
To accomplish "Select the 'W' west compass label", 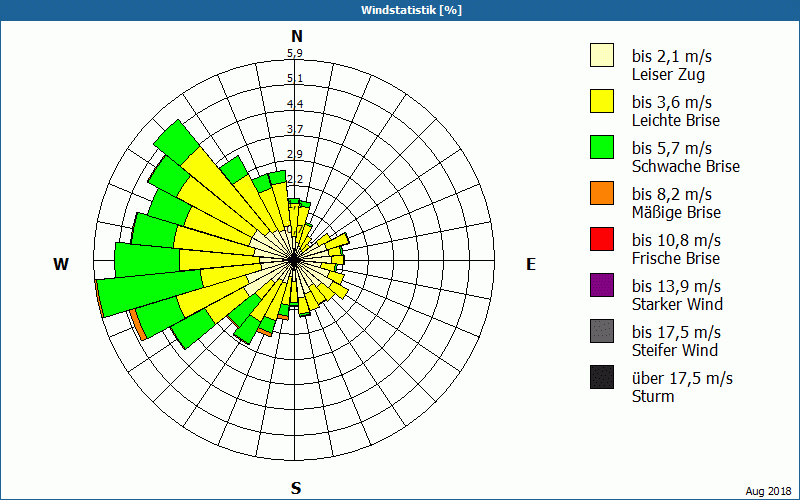I will pyautogui.click(x=61, y=264).
